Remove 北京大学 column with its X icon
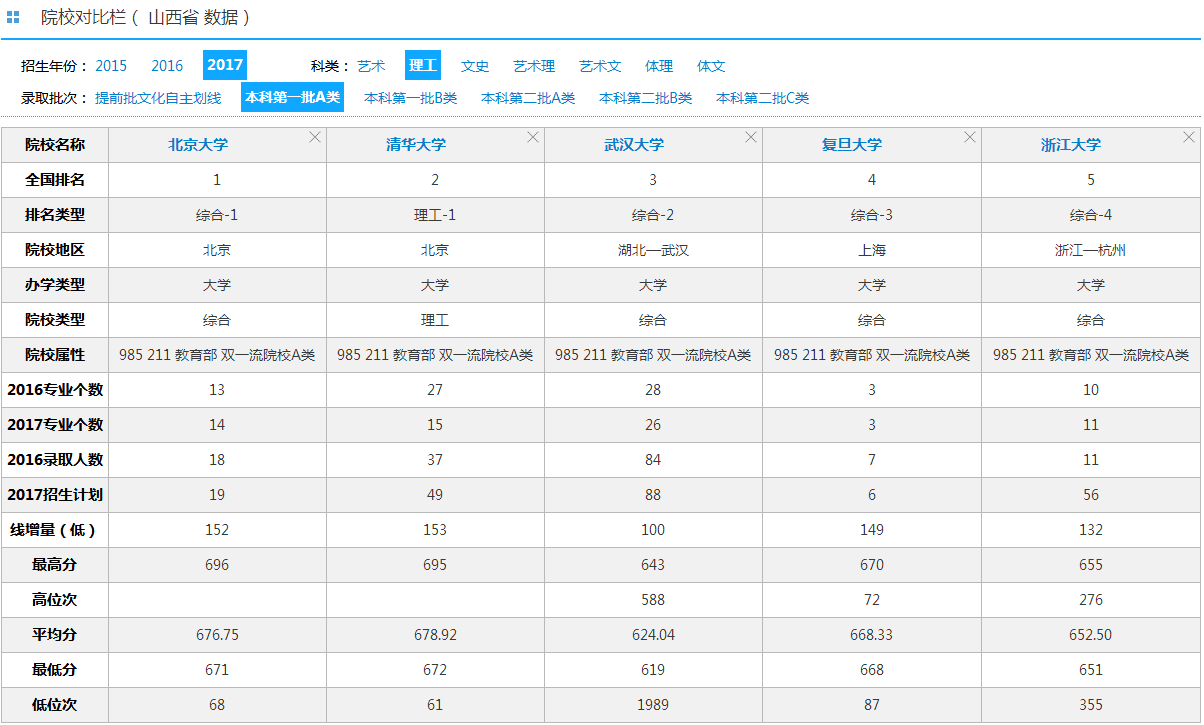The width and height of the screenshot is (1204, 725). pyautogui.click(x=315, y=137)
